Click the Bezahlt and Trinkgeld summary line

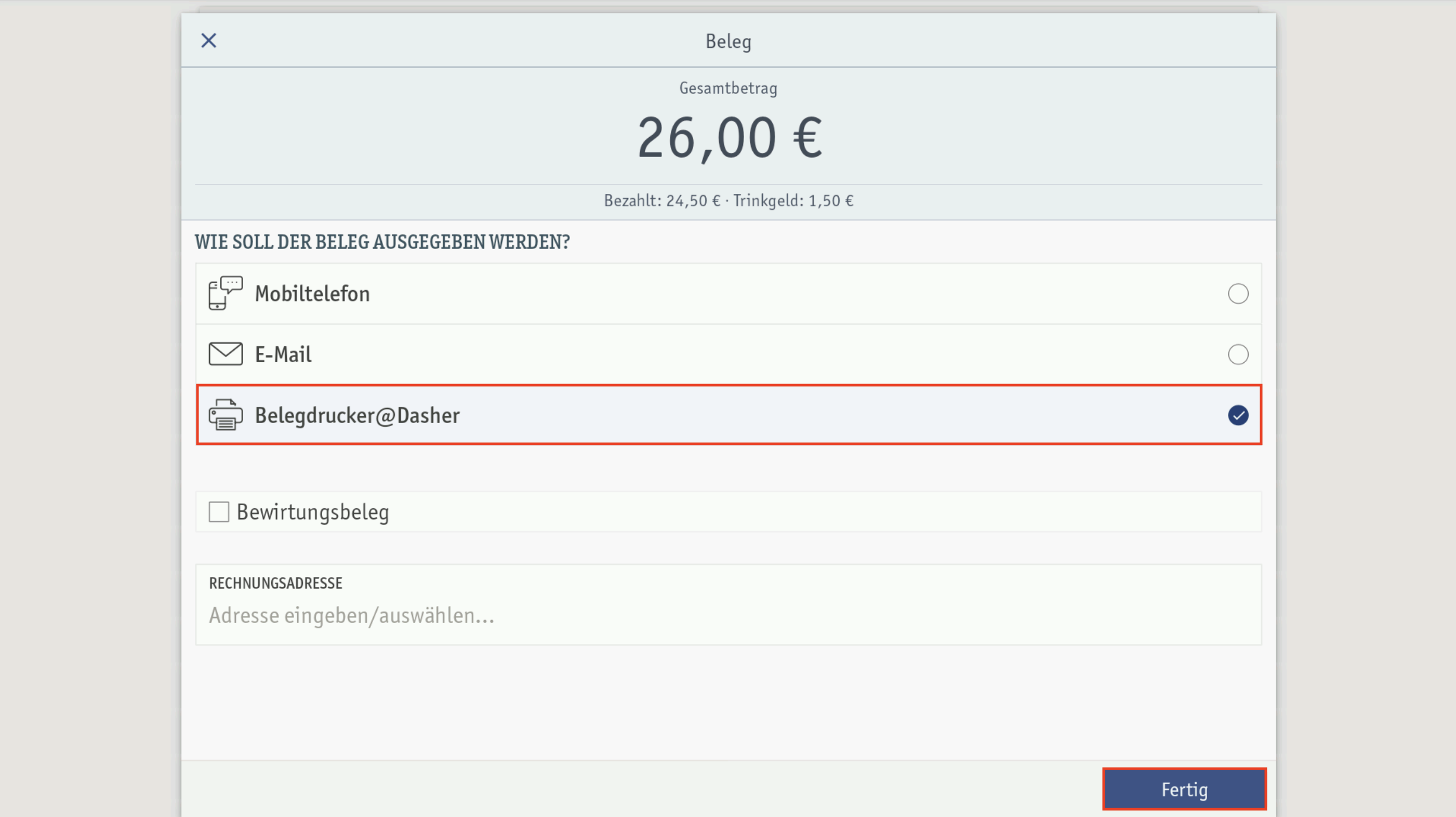(x=729, y=201)
